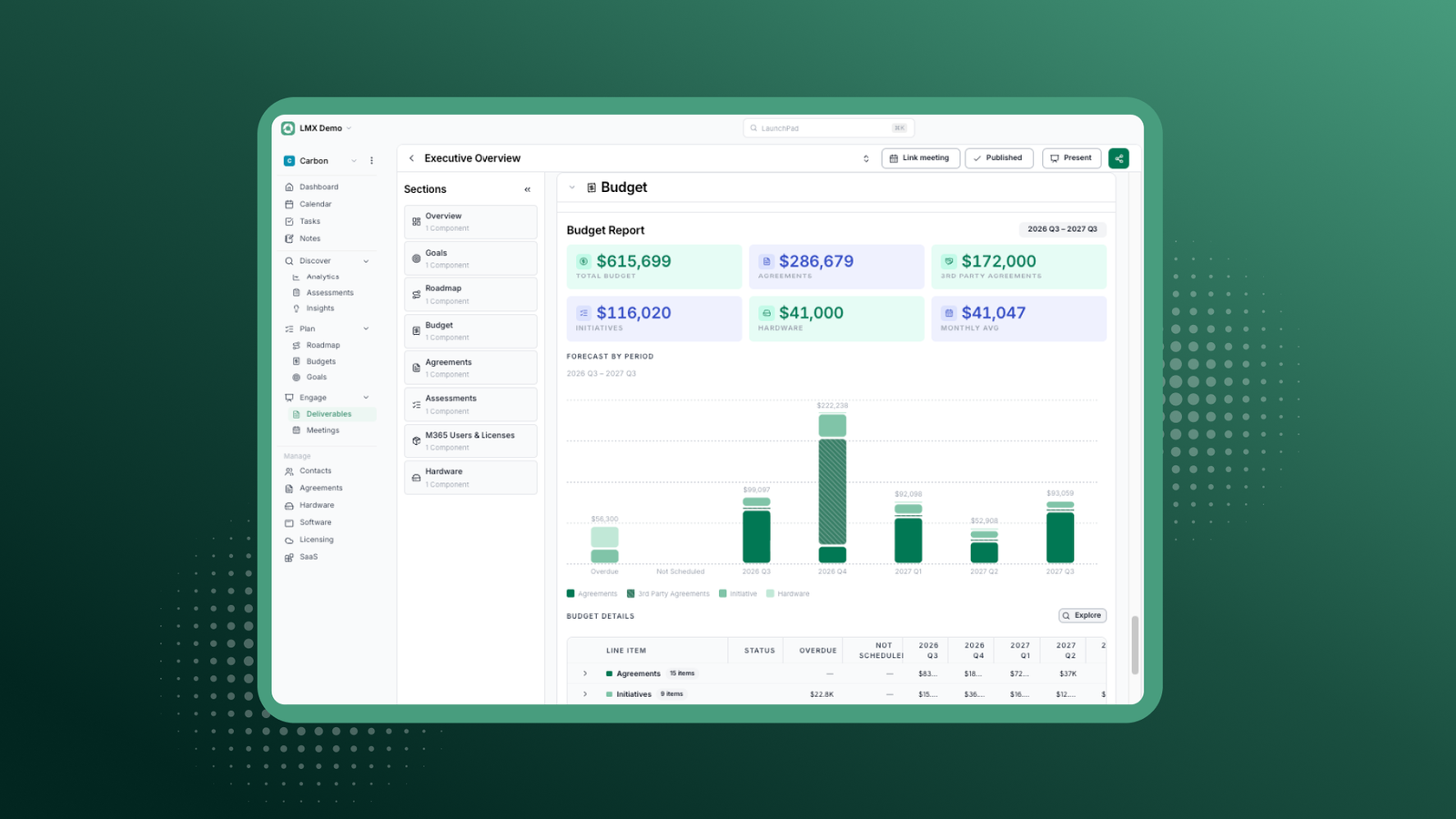Screen dimensions: 1456x819
Task: Click the back arrow beside Executive Overview
Action: tap(411, 158)
